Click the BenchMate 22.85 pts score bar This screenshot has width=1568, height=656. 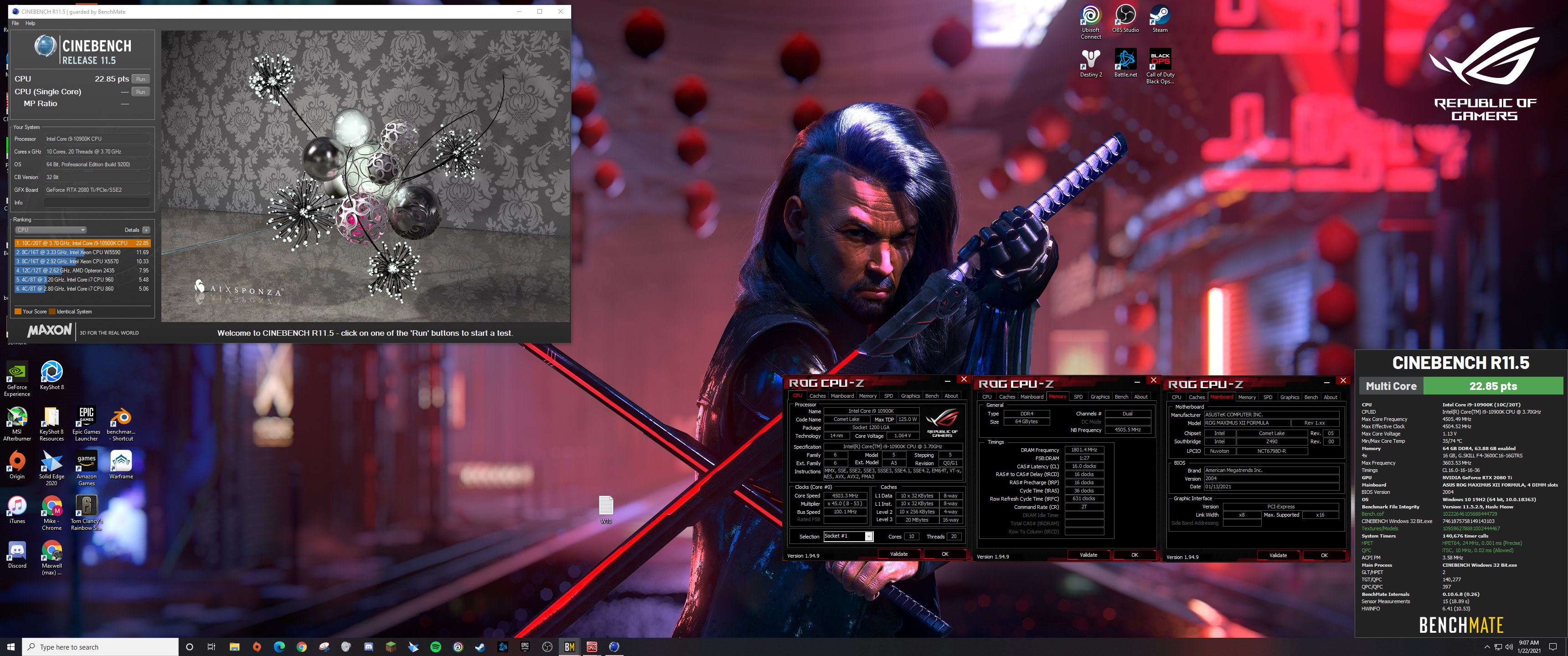[1492, 386]
